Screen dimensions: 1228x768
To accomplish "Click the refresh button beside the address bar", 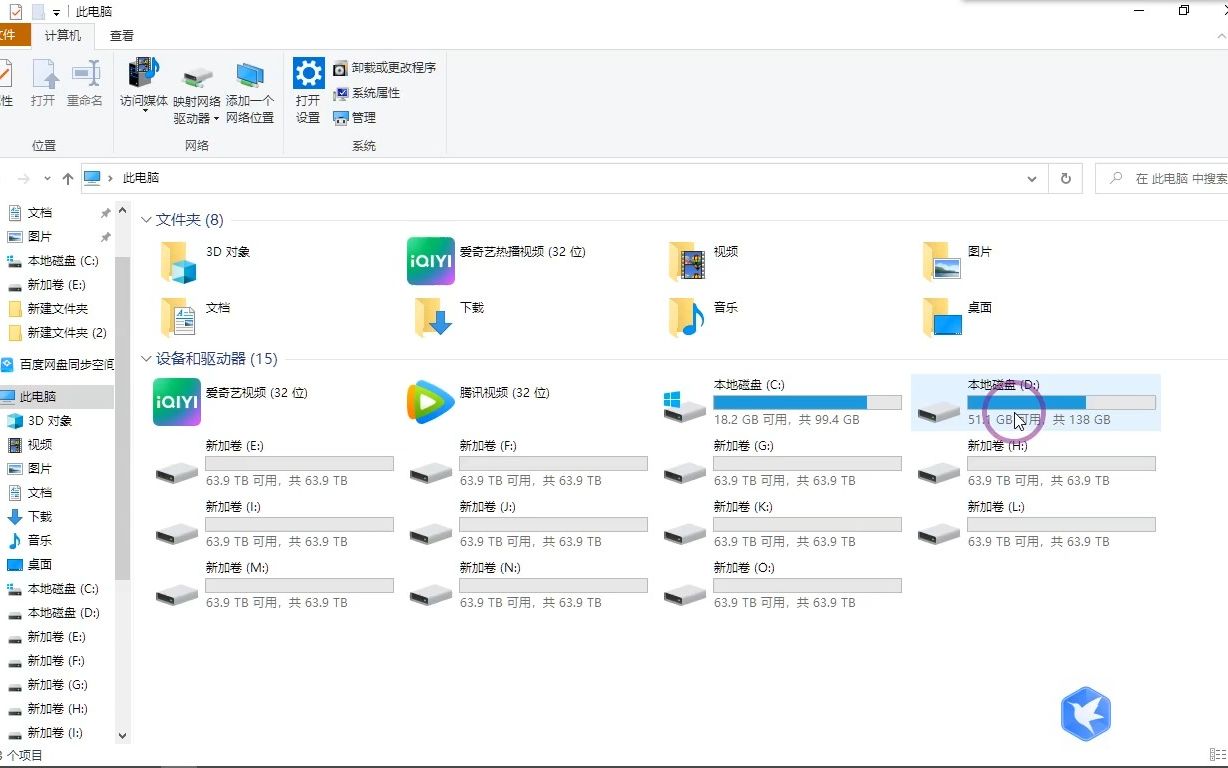I will 1065,178.
